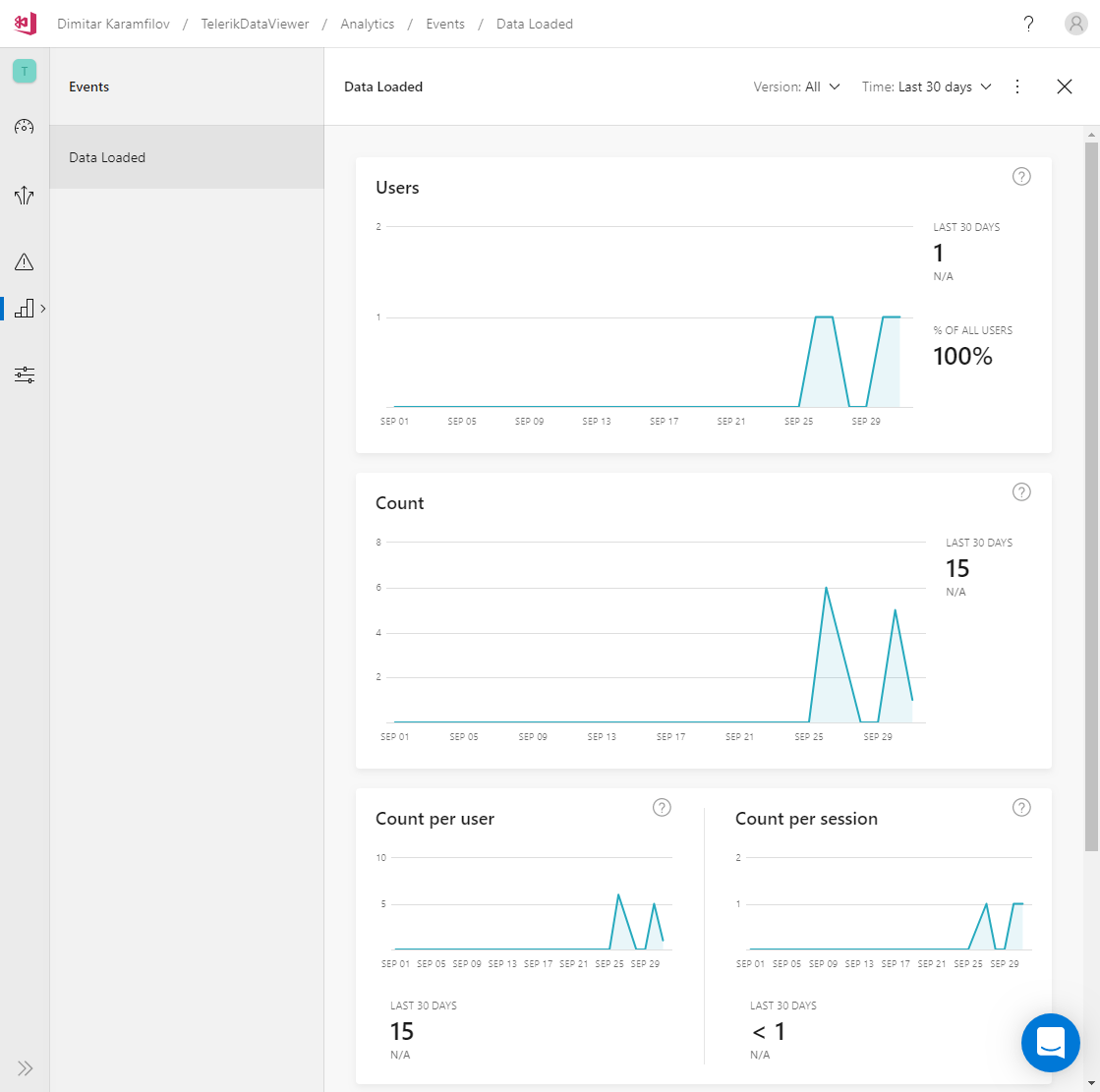The image size is (1100, 1092).
Task: Click Data Loaded panel heading
Action: click(383, 86)
